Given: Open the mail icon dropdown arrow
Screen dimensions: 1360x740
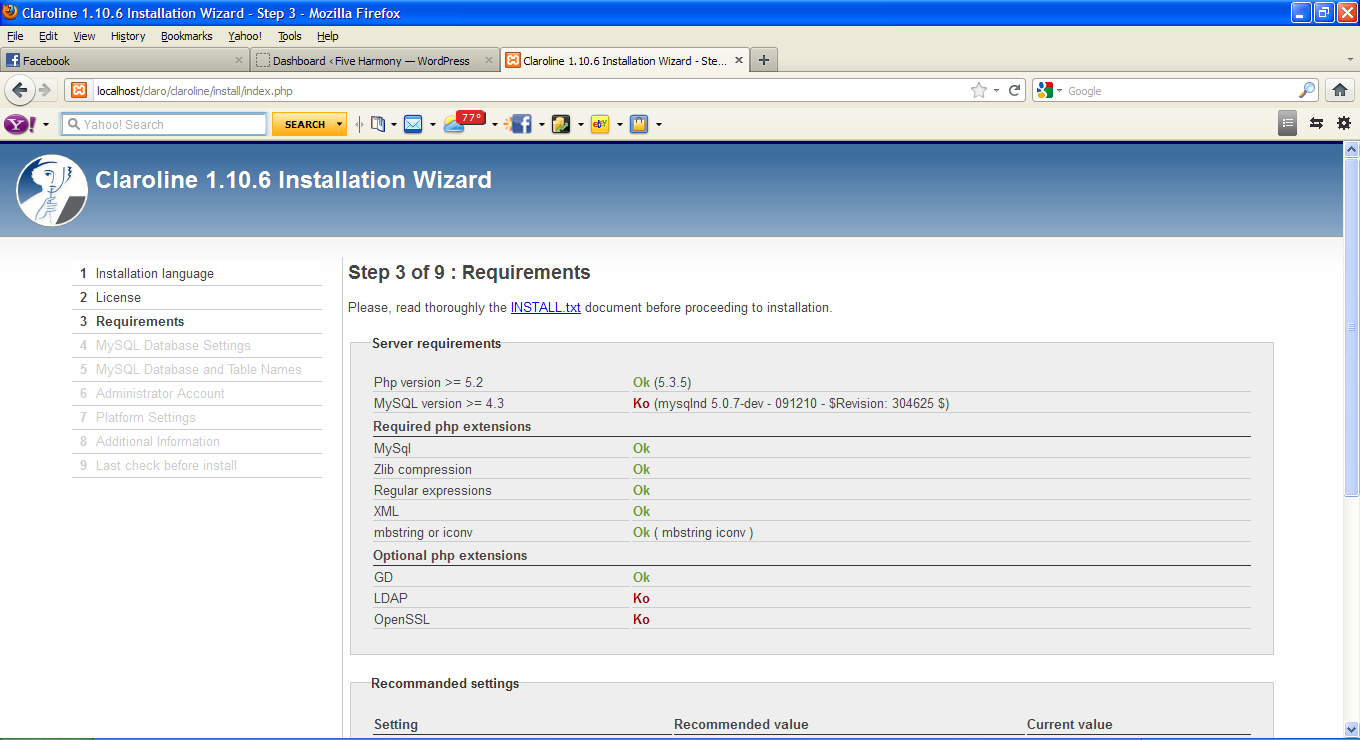Looking at the screenshot, I should (x=432, y=125).
